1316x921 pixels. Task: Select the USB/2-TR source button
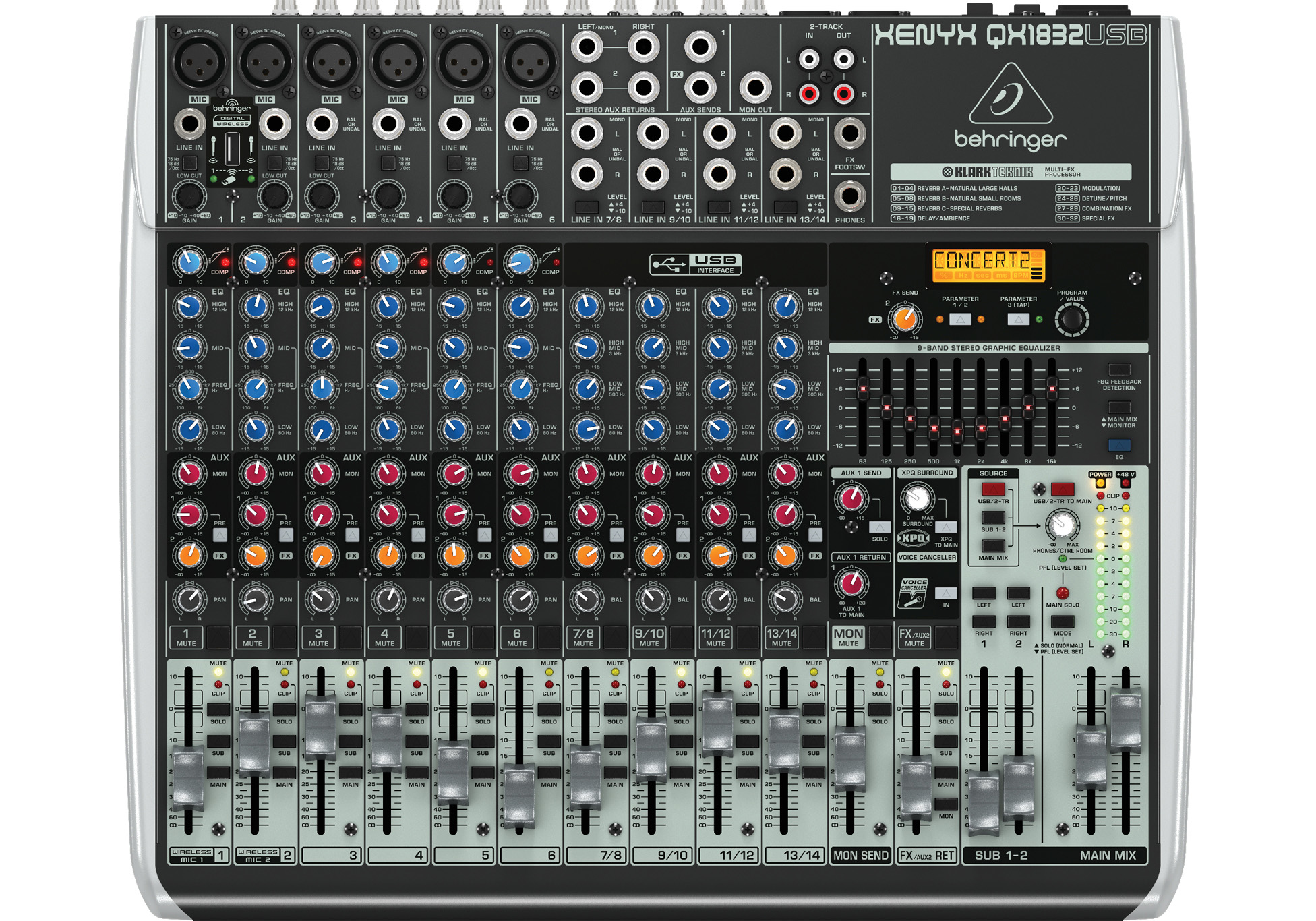click(993, 489)
